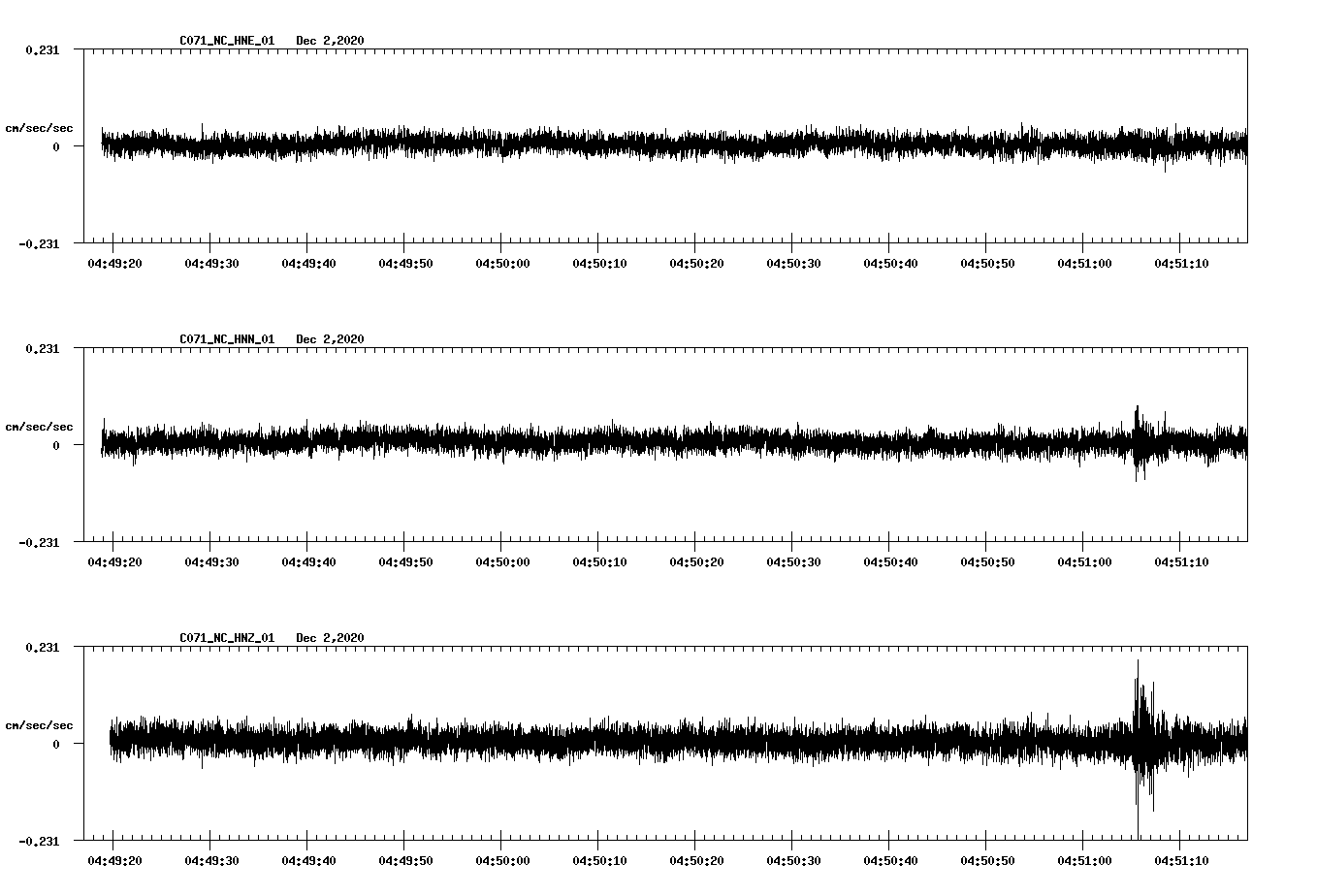1317x896 pixels.
Task: Click the -0.231 label beside middle trace
Action: pos(43,543)
